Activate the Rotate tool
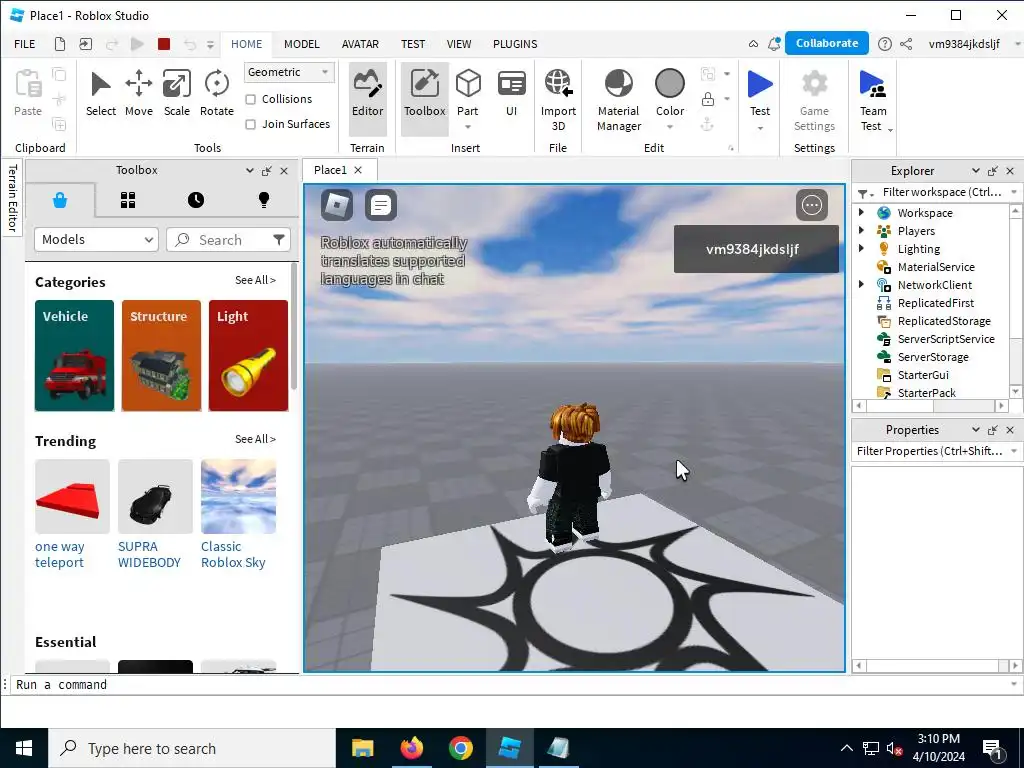The height and width of the screenshot is (768, 1024). (216, 94)
